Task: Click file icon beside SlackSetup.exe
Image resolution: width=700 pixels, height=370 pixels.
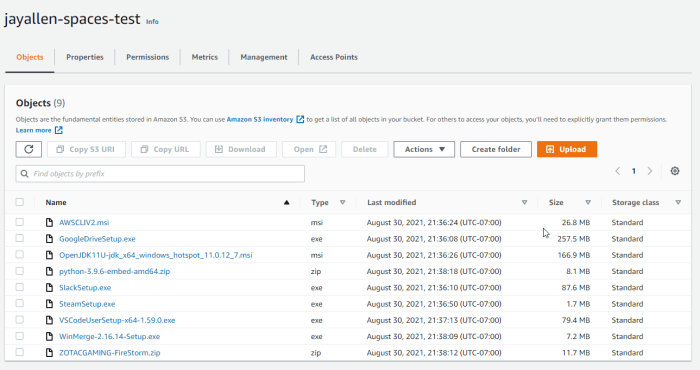Action: coord(50,287)
